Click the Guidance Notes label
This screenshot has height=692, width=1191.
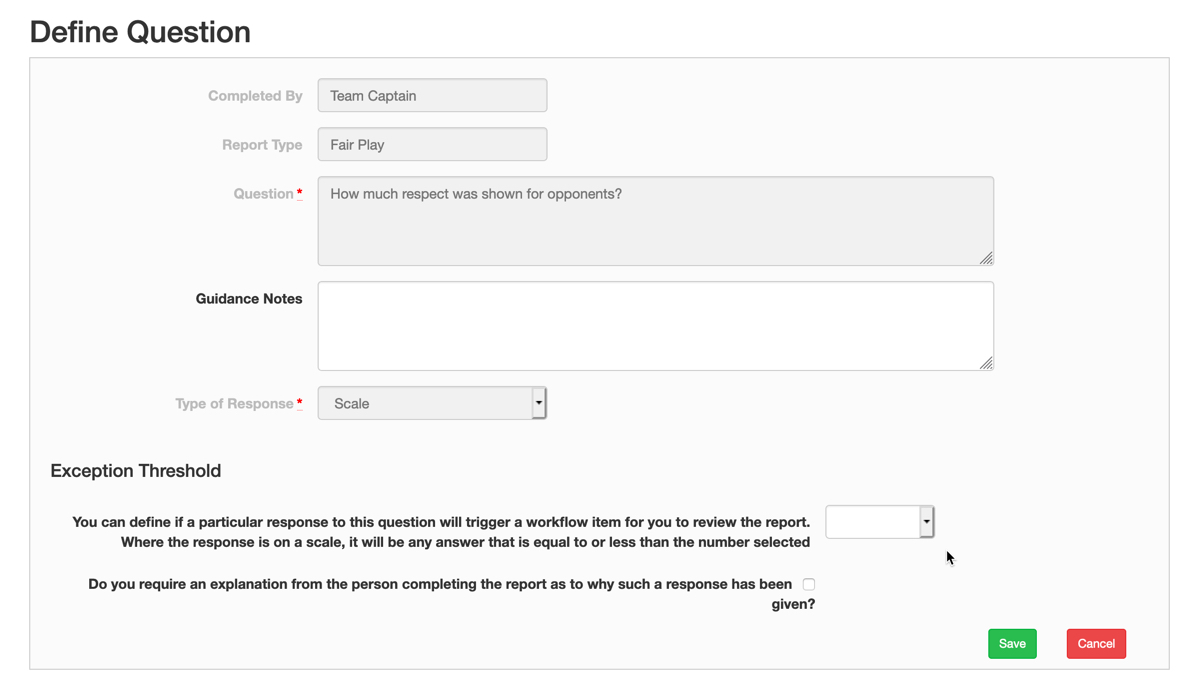click(249, 299)
